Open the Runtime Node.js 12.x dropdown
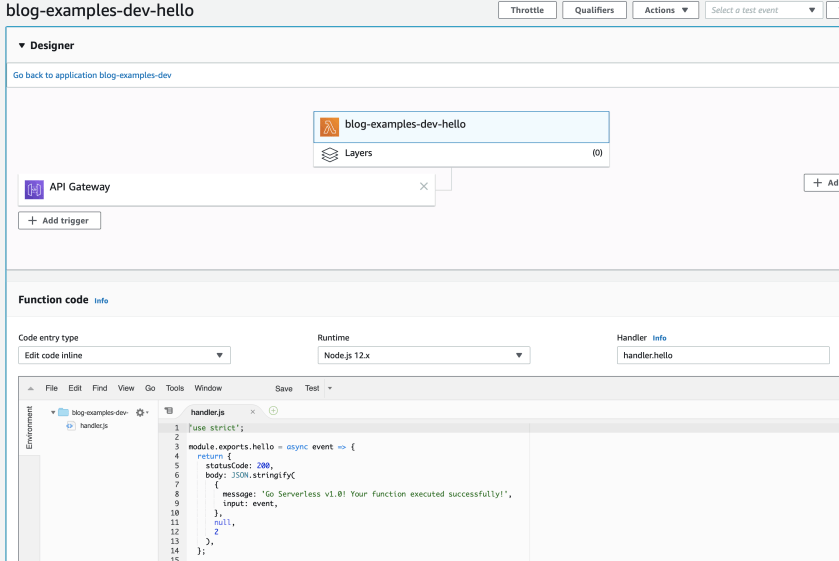The image size is (839, 561). [x=424, y=355]
